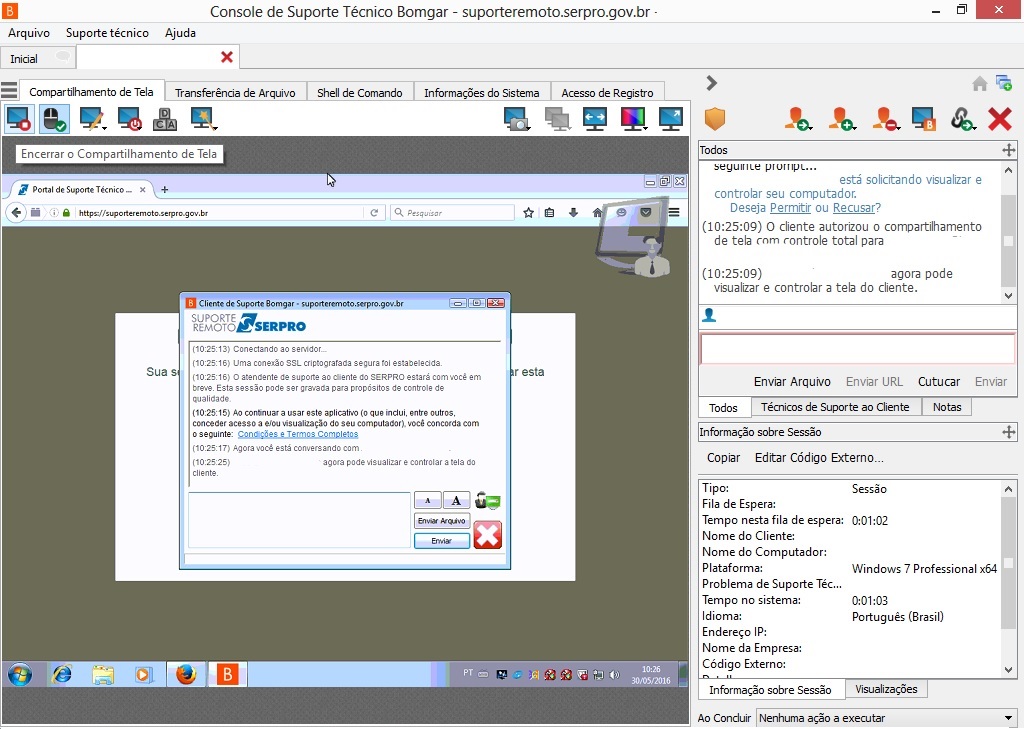Switch to full screen with the expand monitor icon
This screenshot has width=1024, height=729.
pos(671,119)
